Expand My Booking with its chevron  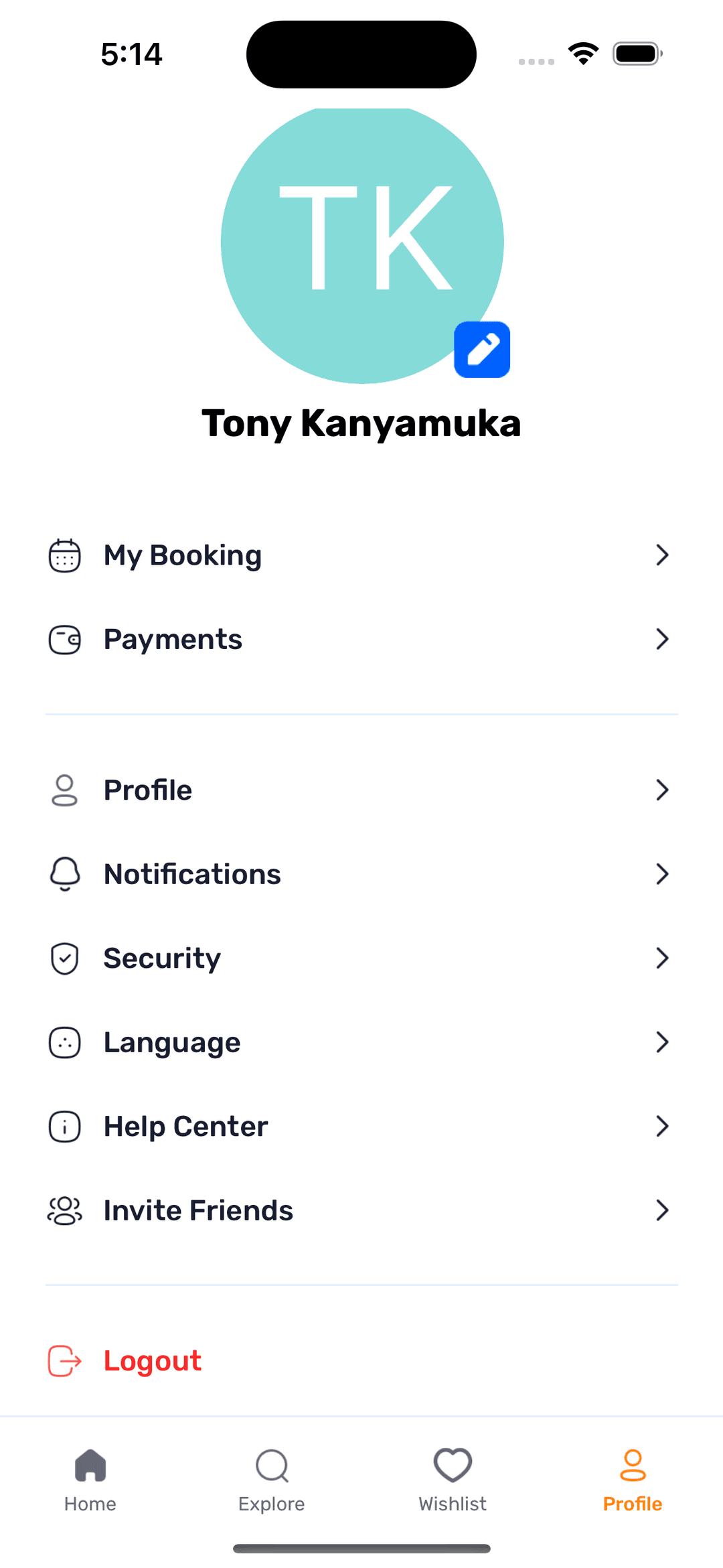[x=662, y=555]
